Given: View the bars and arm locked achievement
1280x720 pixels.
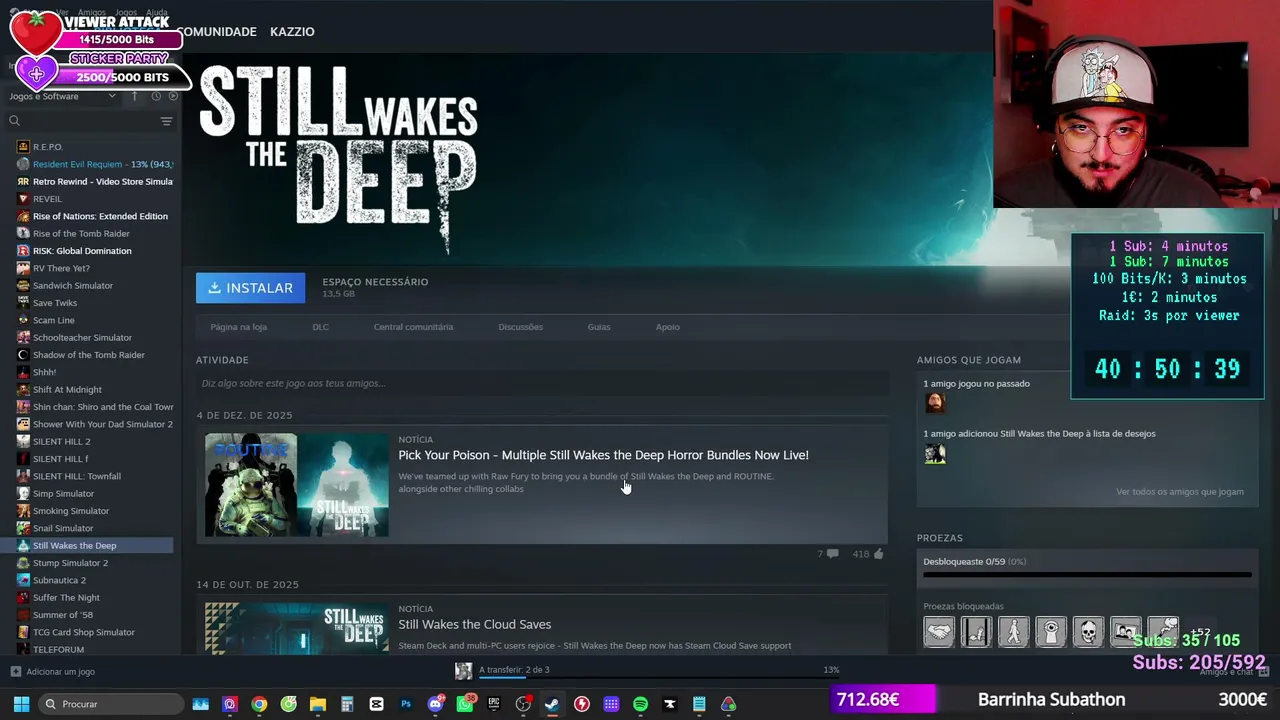Looking at the screenshot, I should 976,632.
